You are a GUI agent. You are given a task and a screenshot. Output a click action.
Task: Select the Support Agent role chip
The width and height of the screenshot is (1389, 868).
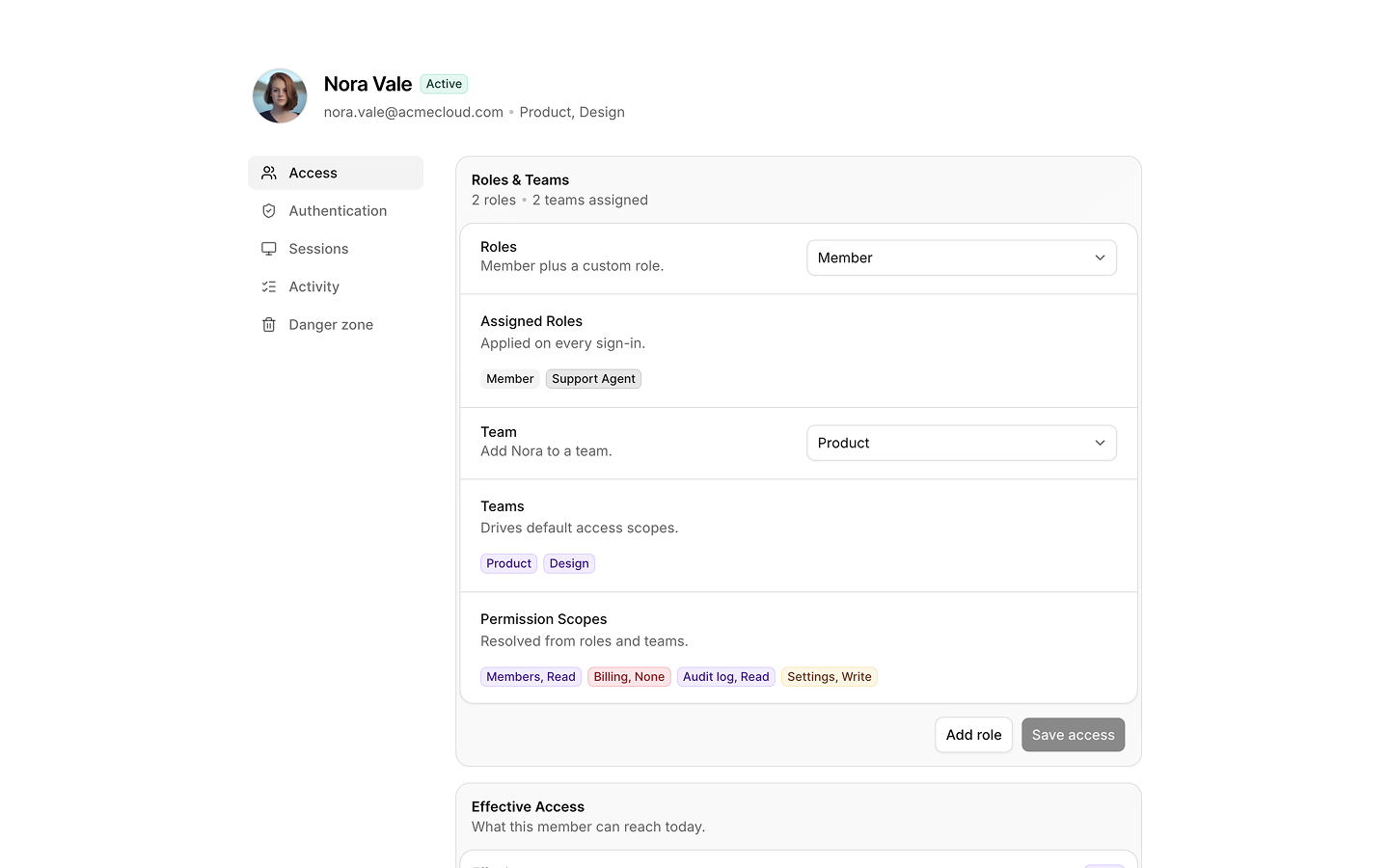[593, 379]
